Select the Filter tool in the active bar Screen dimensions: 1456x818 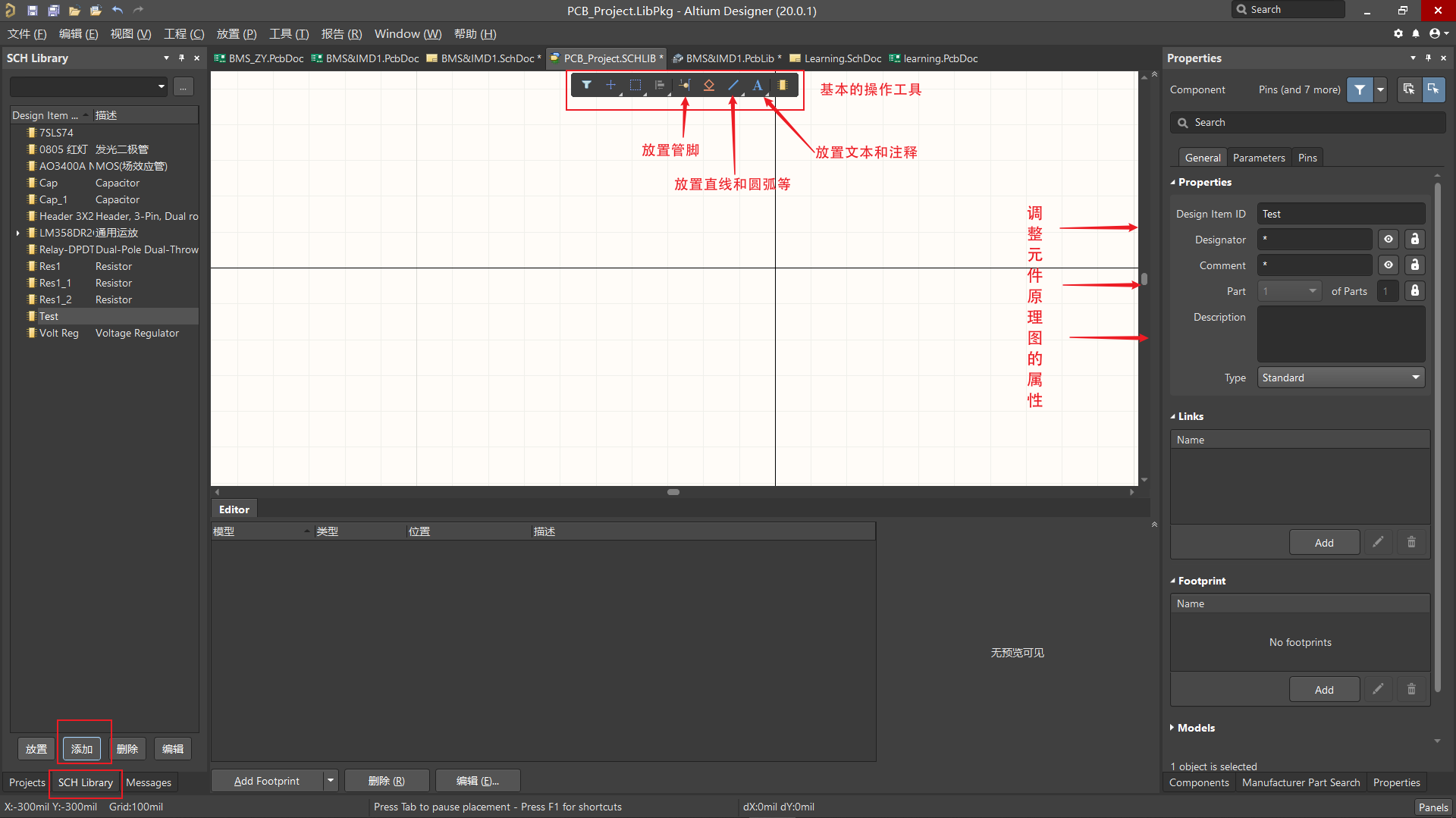click(586, 85)
